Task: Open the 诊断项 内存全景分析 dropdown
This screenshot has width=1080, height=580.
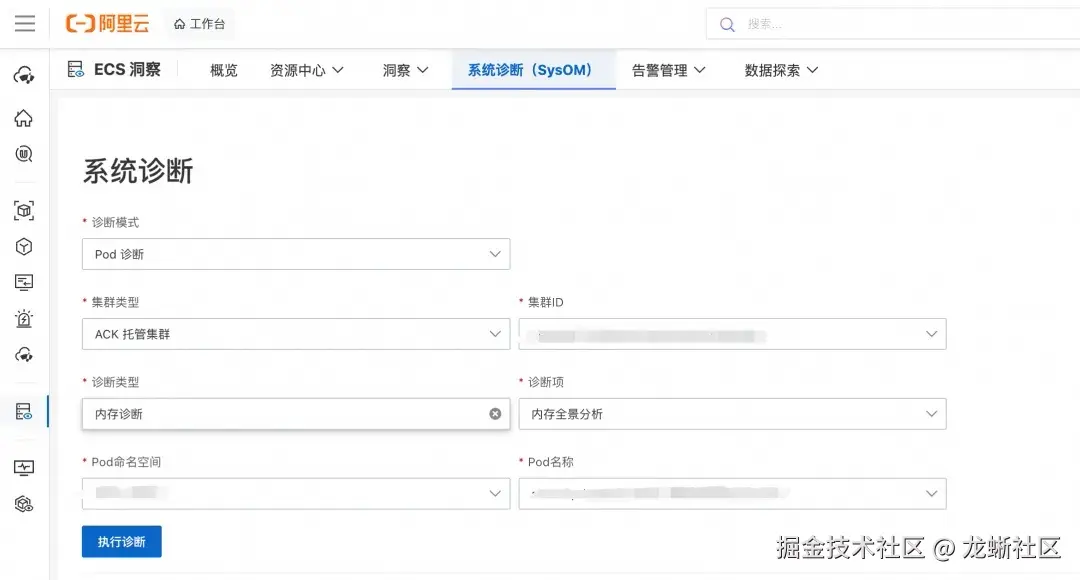Action: 732,414
